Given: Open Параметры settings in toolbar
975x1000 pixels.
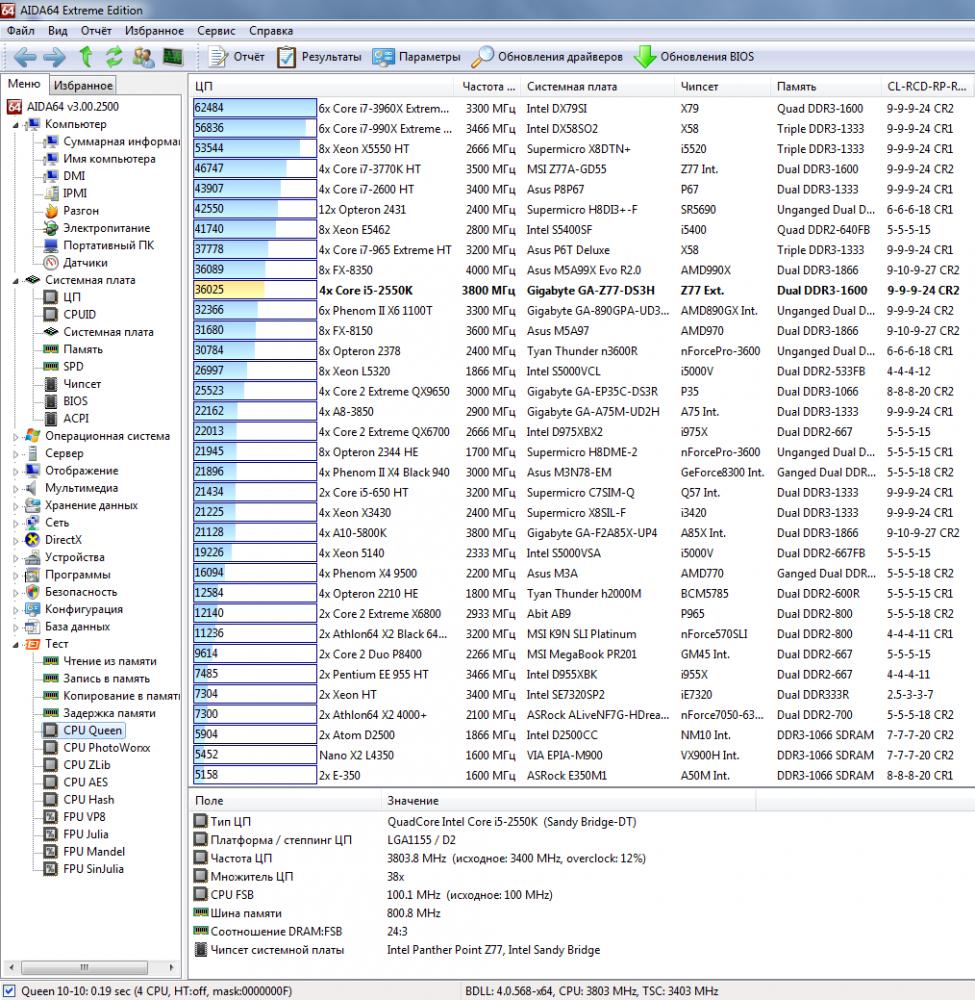Looking at the screenshot, I should pyautogui.click(x=416, y=57).
